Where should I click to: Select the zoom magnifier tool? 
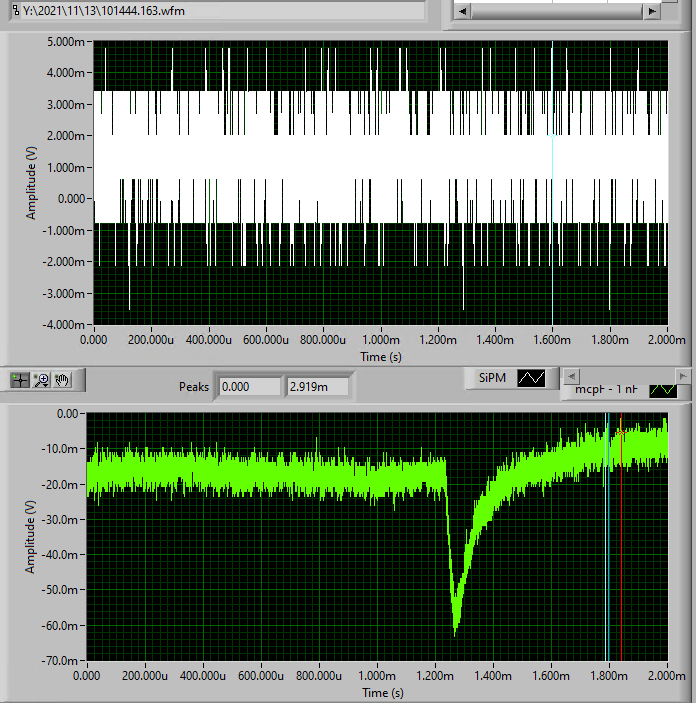[41, 380]
